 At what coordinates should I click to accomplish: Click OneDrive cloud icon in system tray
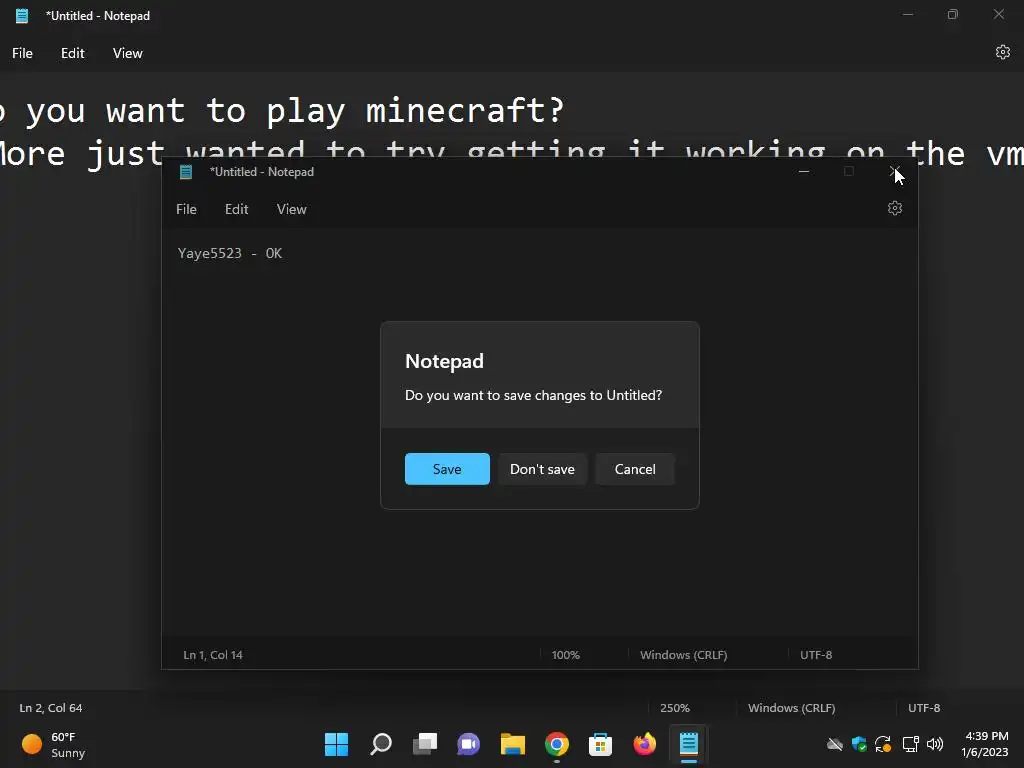[x=835, y=744]
